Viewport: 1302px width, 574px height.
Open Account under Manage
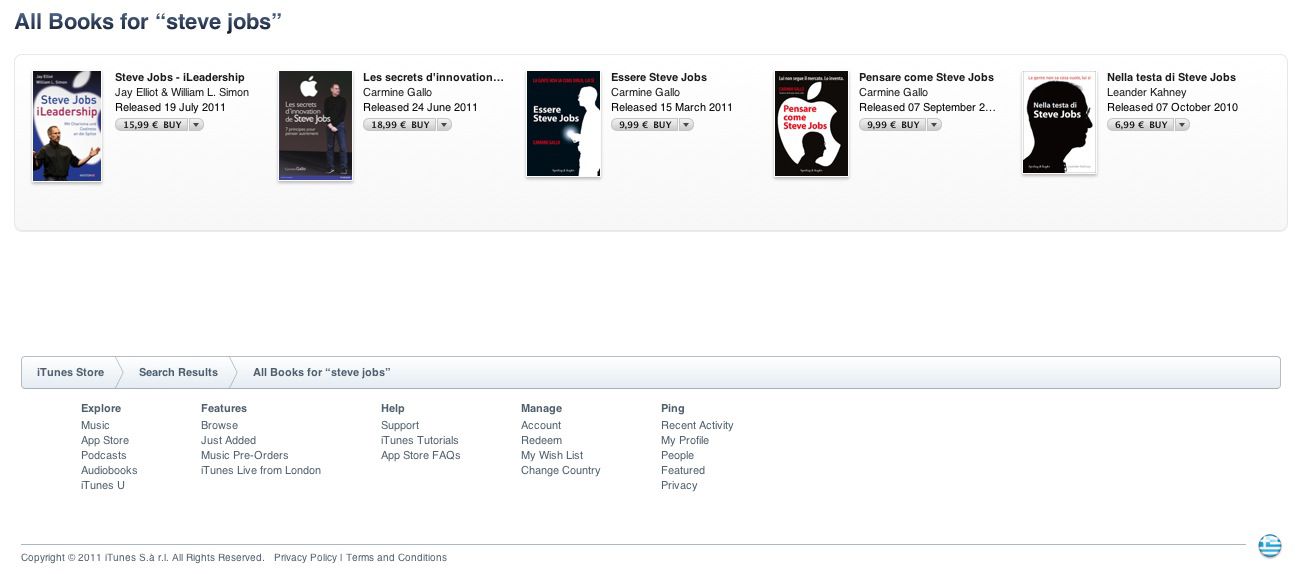pos(541,425)
